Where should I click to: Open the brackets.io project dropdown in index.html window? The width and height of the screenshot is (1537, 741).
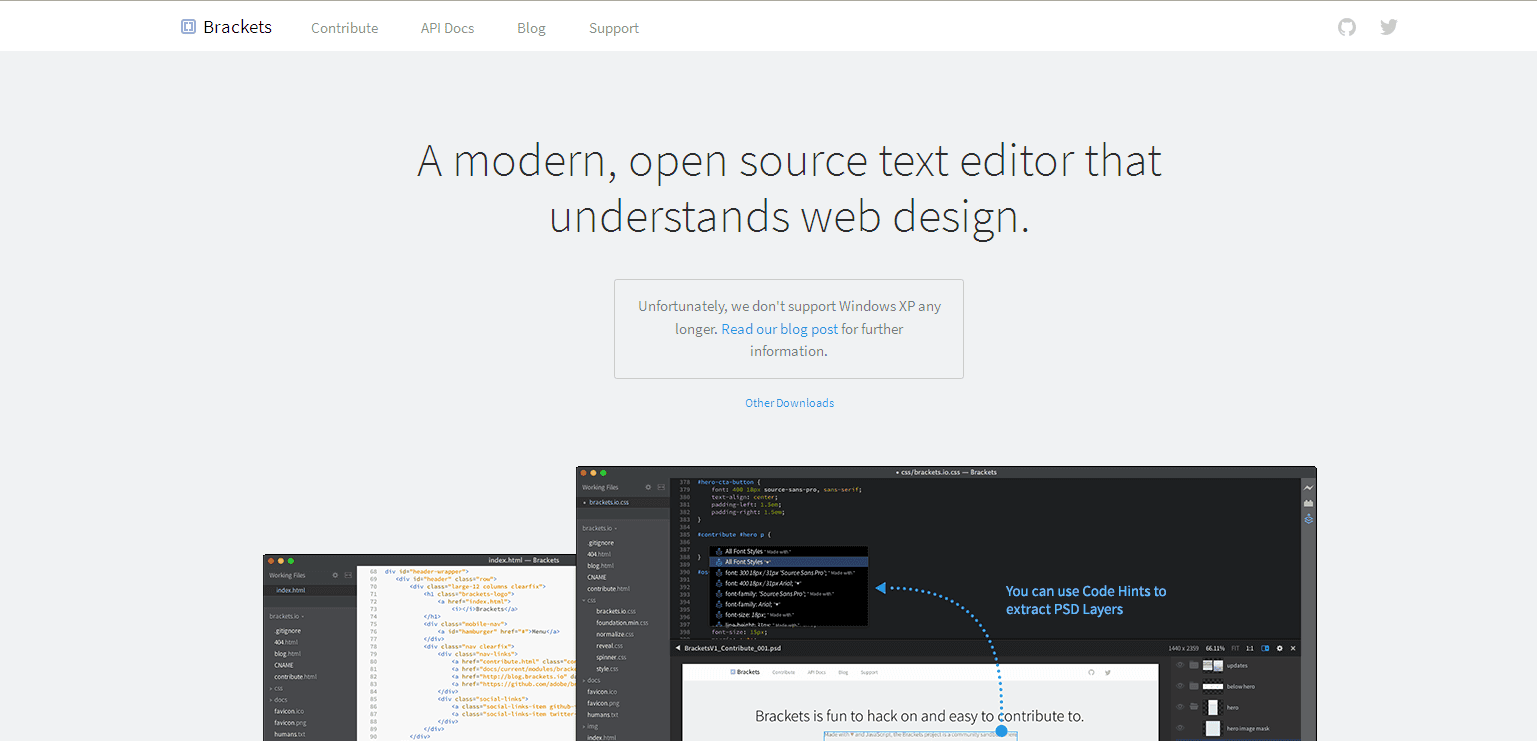click(x=287, y=616)
